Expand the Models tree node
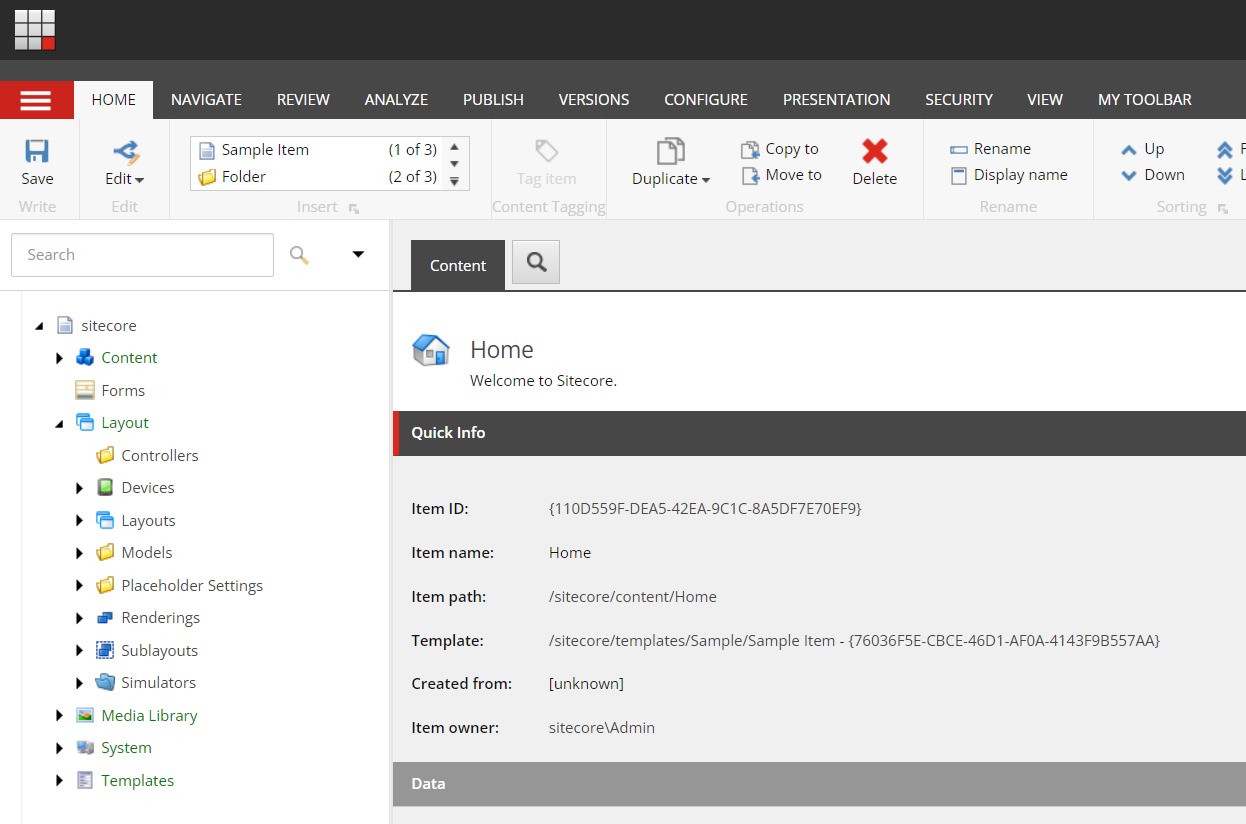This screenshot has width=1246, height=824. 79,553
